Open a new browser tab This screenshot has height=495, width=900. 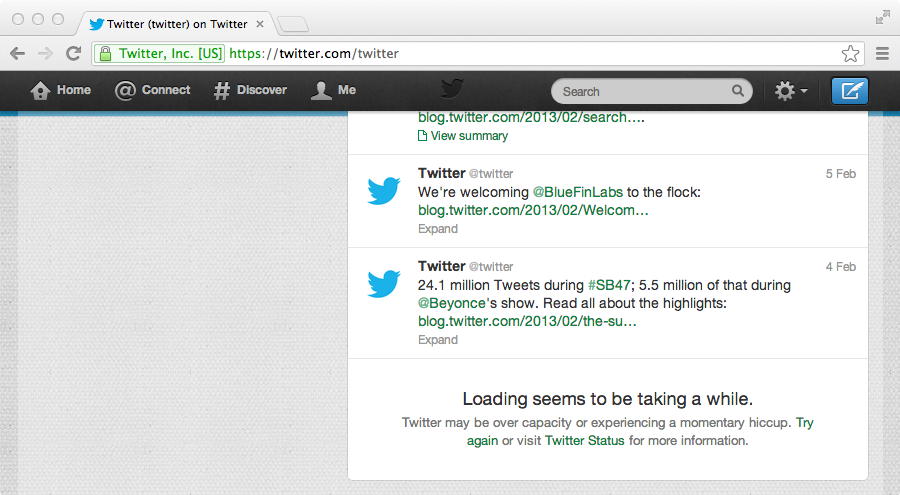point(293,24)
